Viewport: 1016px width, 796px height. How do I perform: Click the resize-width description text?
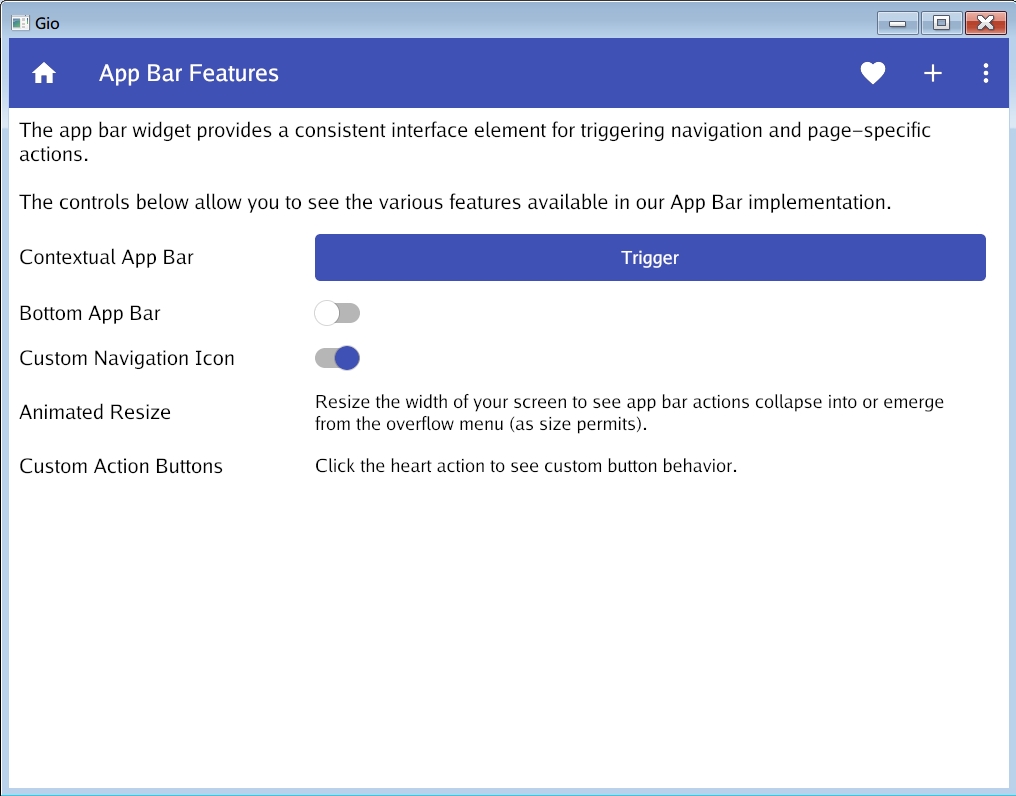pyautogui.click(x=629, y=413)
